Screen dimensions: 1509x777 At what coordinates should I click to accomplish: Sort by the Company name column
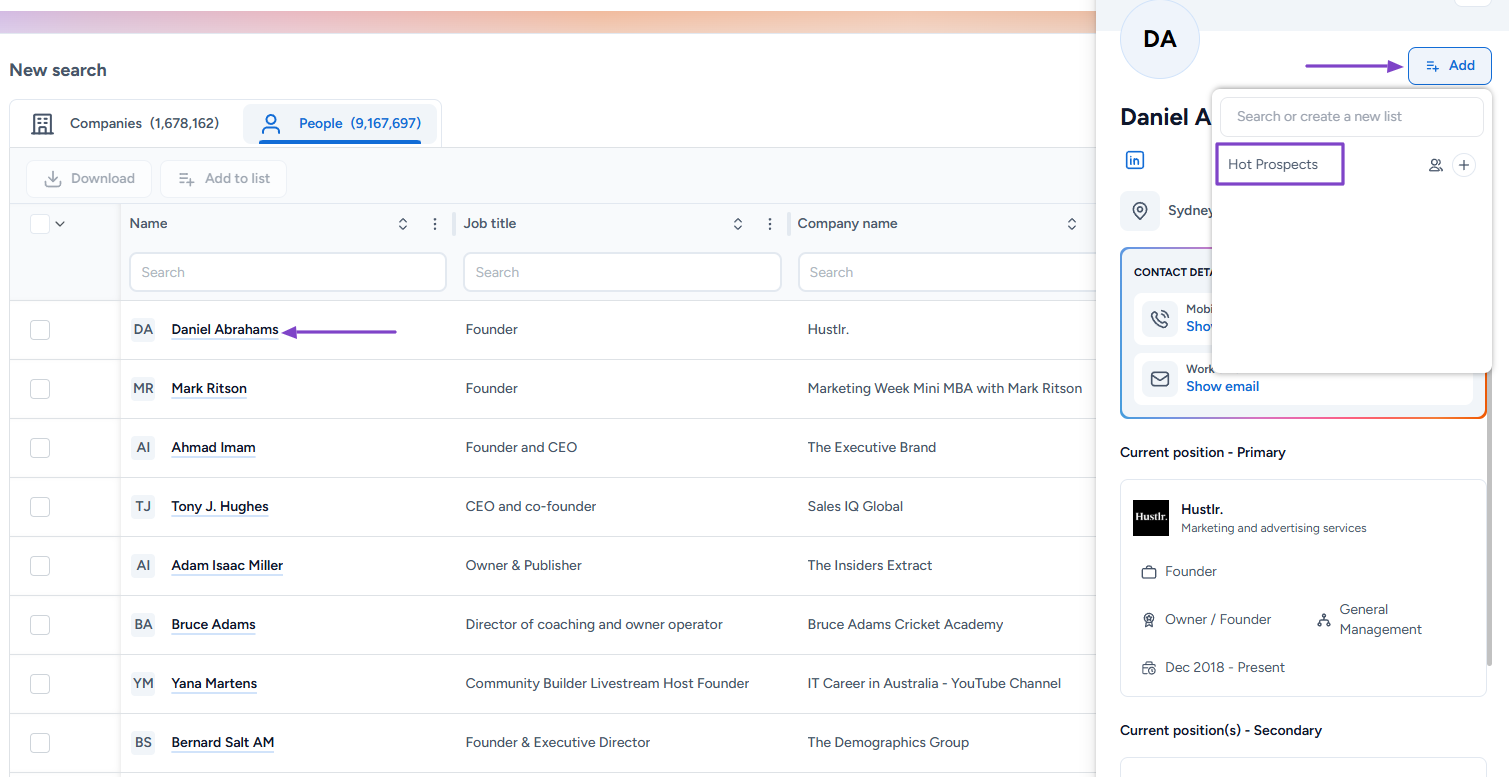click(1072, 224)
